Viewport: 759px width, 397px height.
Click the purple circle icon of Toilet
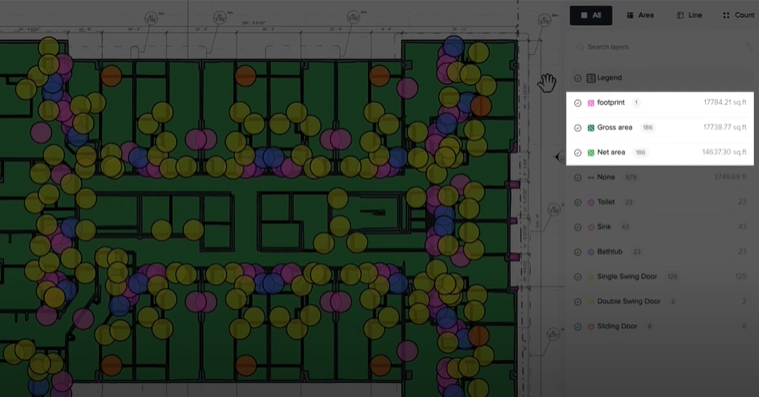591,202
